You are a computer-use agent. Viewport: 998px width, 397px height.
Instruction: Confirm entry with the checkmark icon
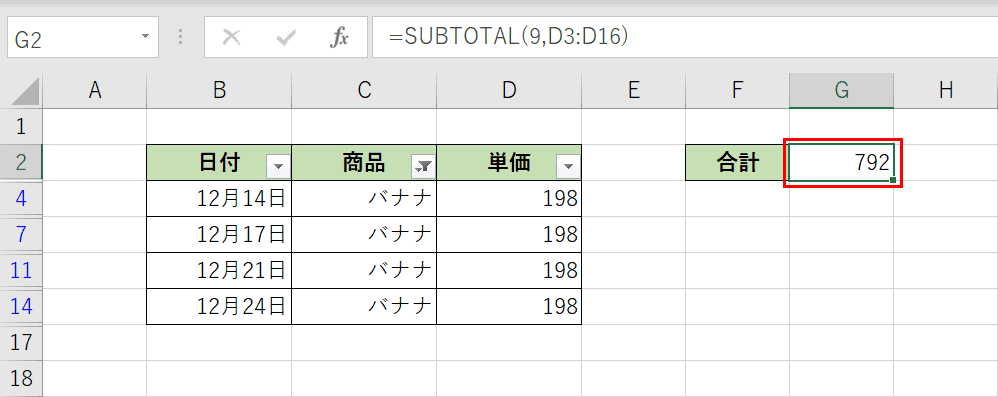pyautogui.click(x=286, y=39)
